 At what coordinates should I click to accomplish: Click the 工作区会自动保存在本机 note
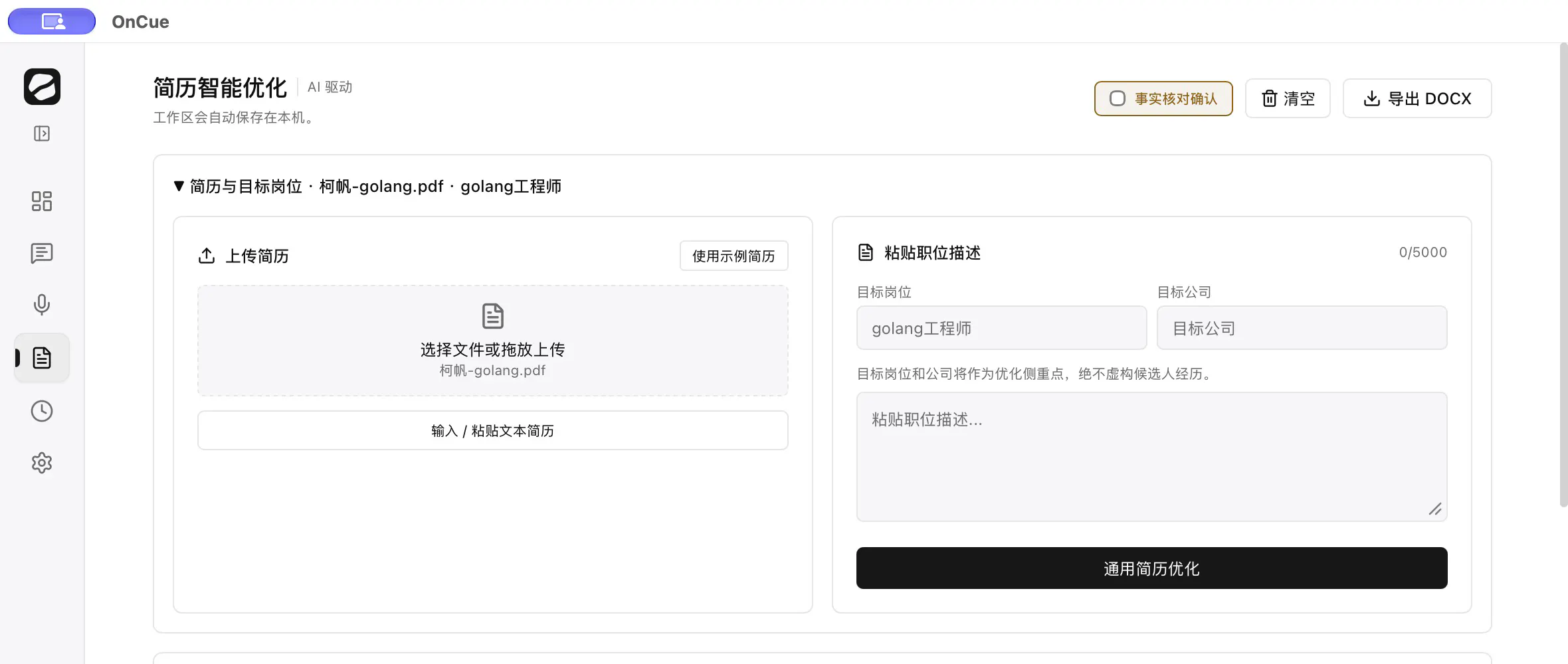pos(235,118)
